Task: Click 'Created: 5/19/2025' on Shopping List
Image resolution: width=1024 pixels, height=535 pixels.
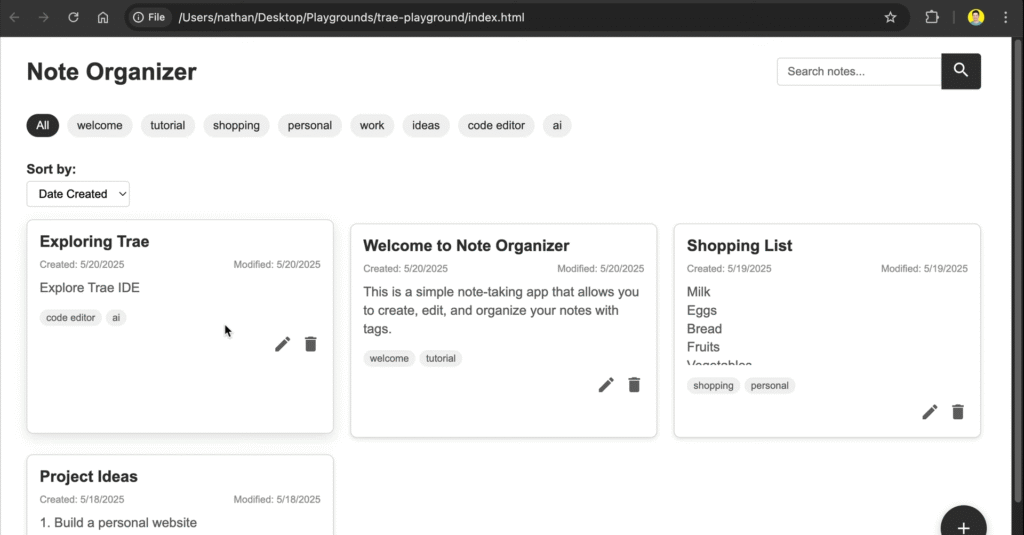Action: 729,268
